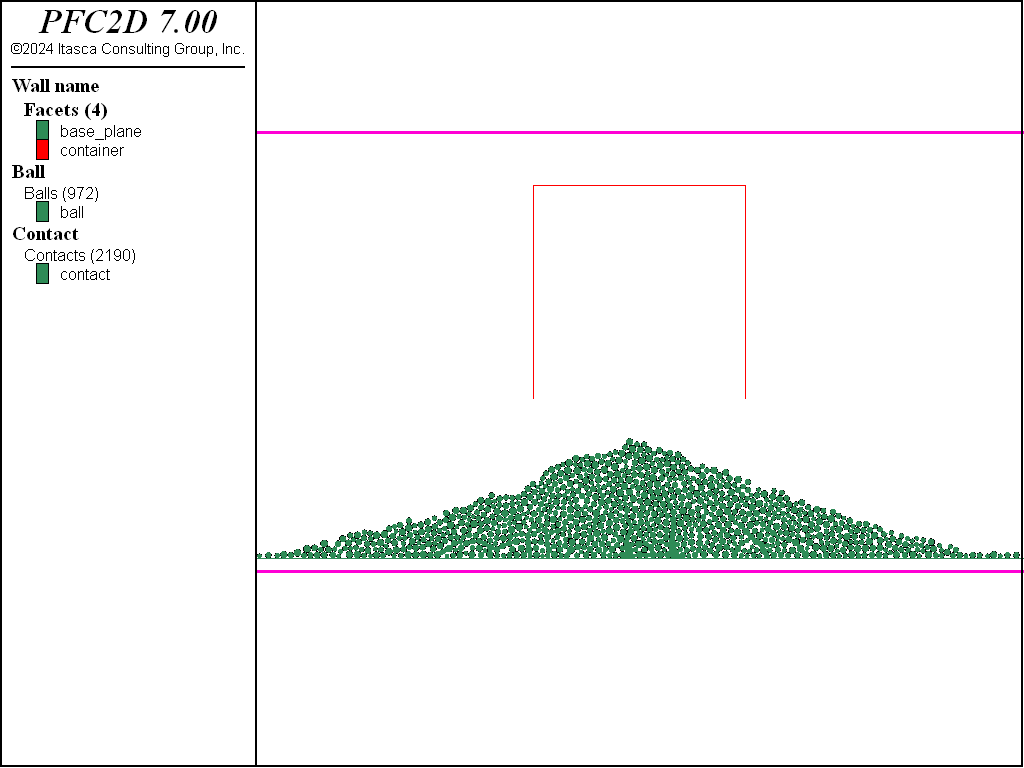Click the 'base_plane' label
The width and height of the screenshot is (1024, 768).
(x=101, y=131)
